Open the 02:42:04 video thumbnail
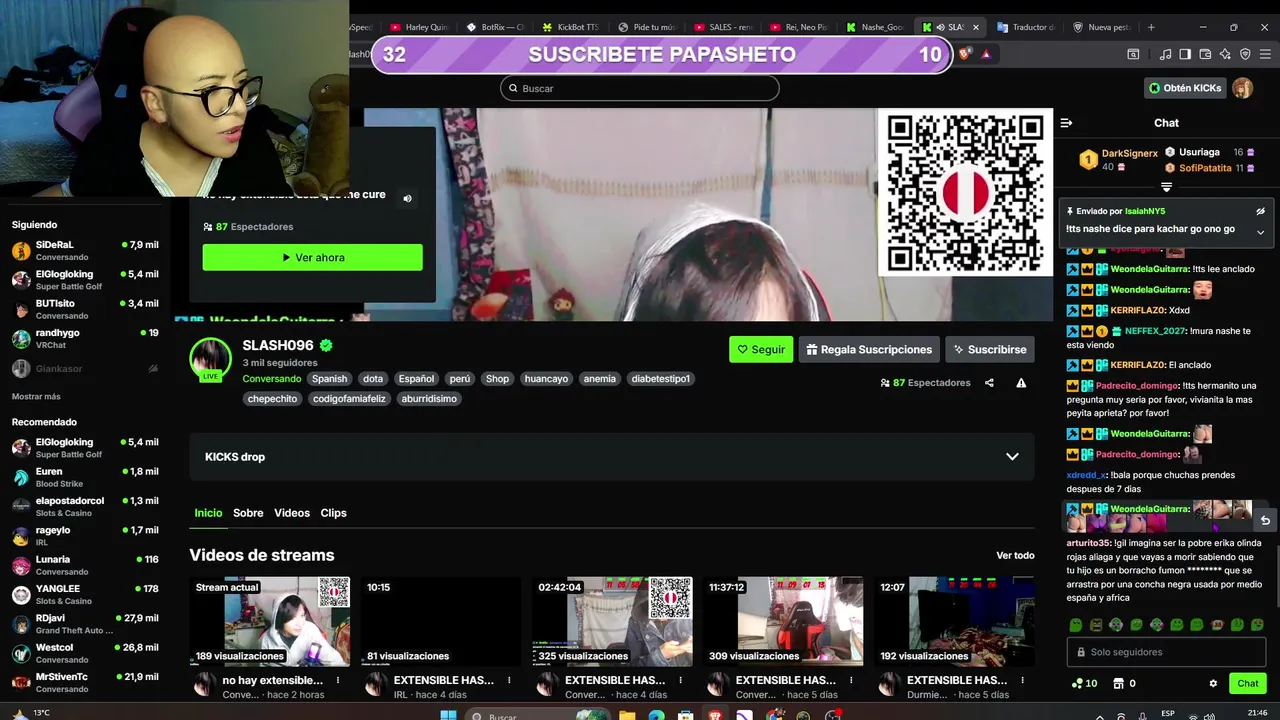 (612, 621)
